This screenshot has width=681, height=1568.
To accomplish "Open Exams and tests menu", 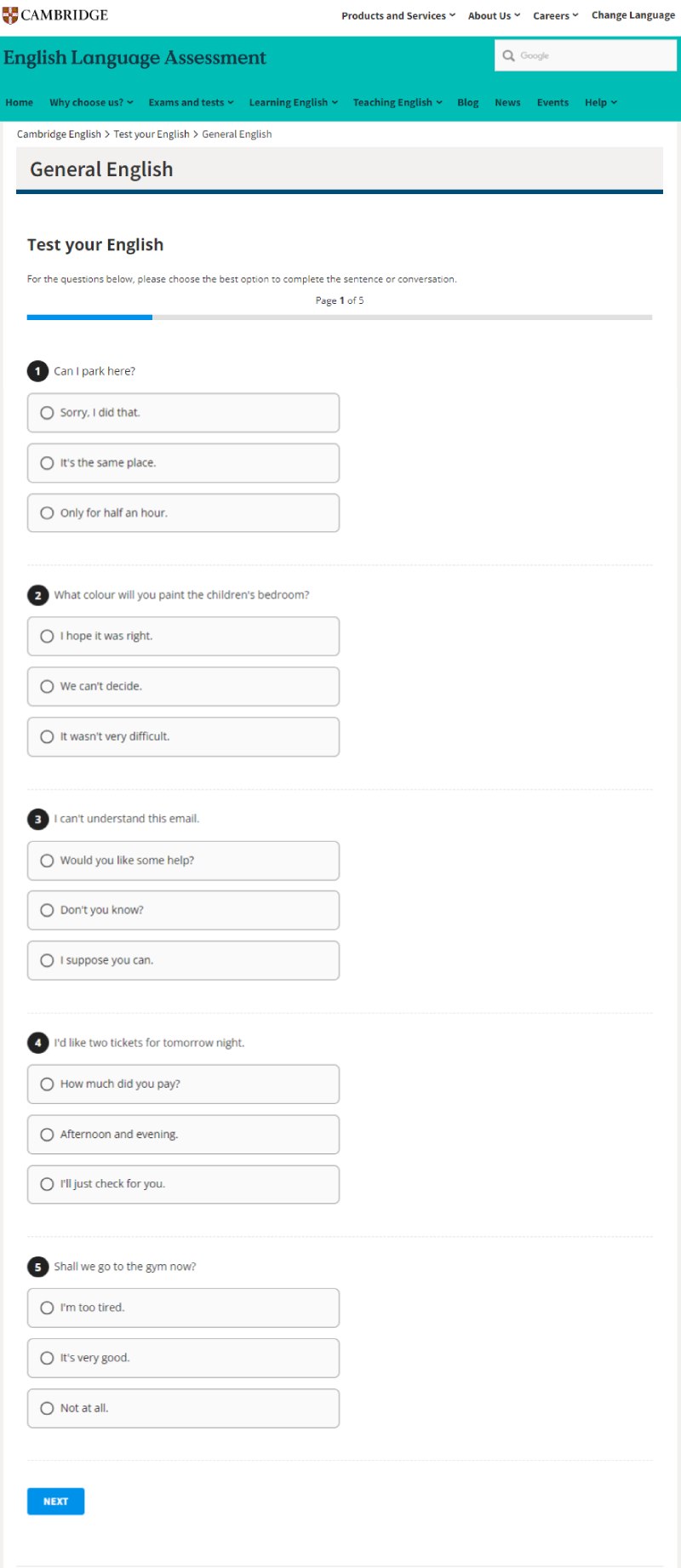I will pos(191,102).
